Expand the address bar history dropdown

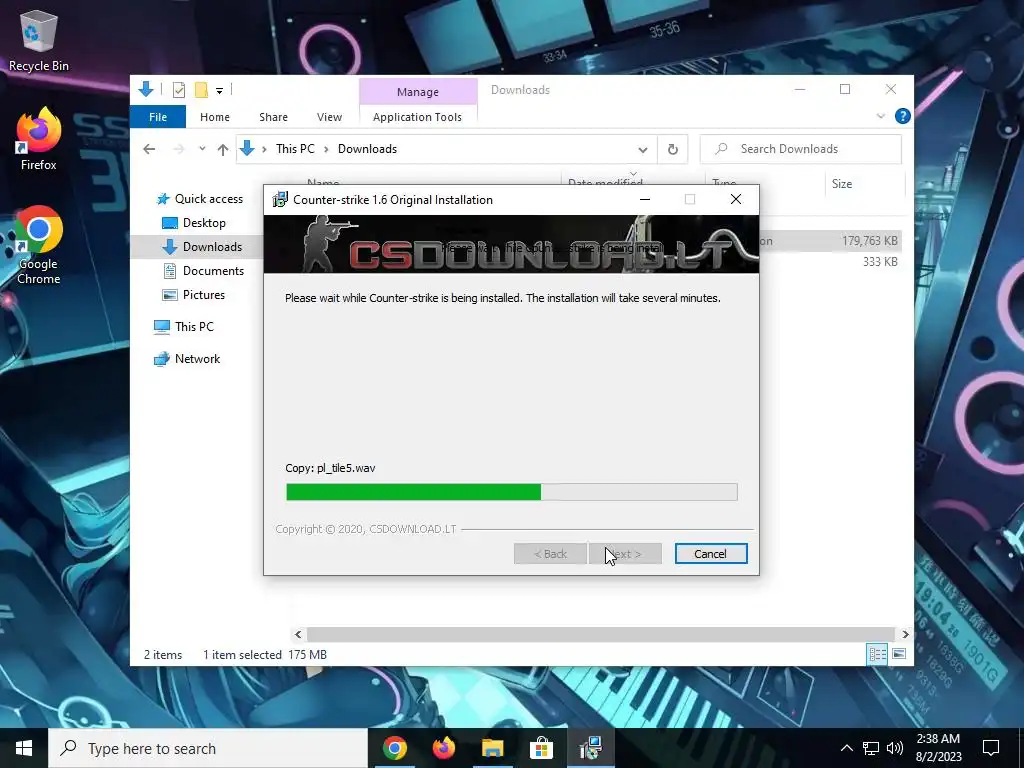pyautogui.click(x=643, y=150)
